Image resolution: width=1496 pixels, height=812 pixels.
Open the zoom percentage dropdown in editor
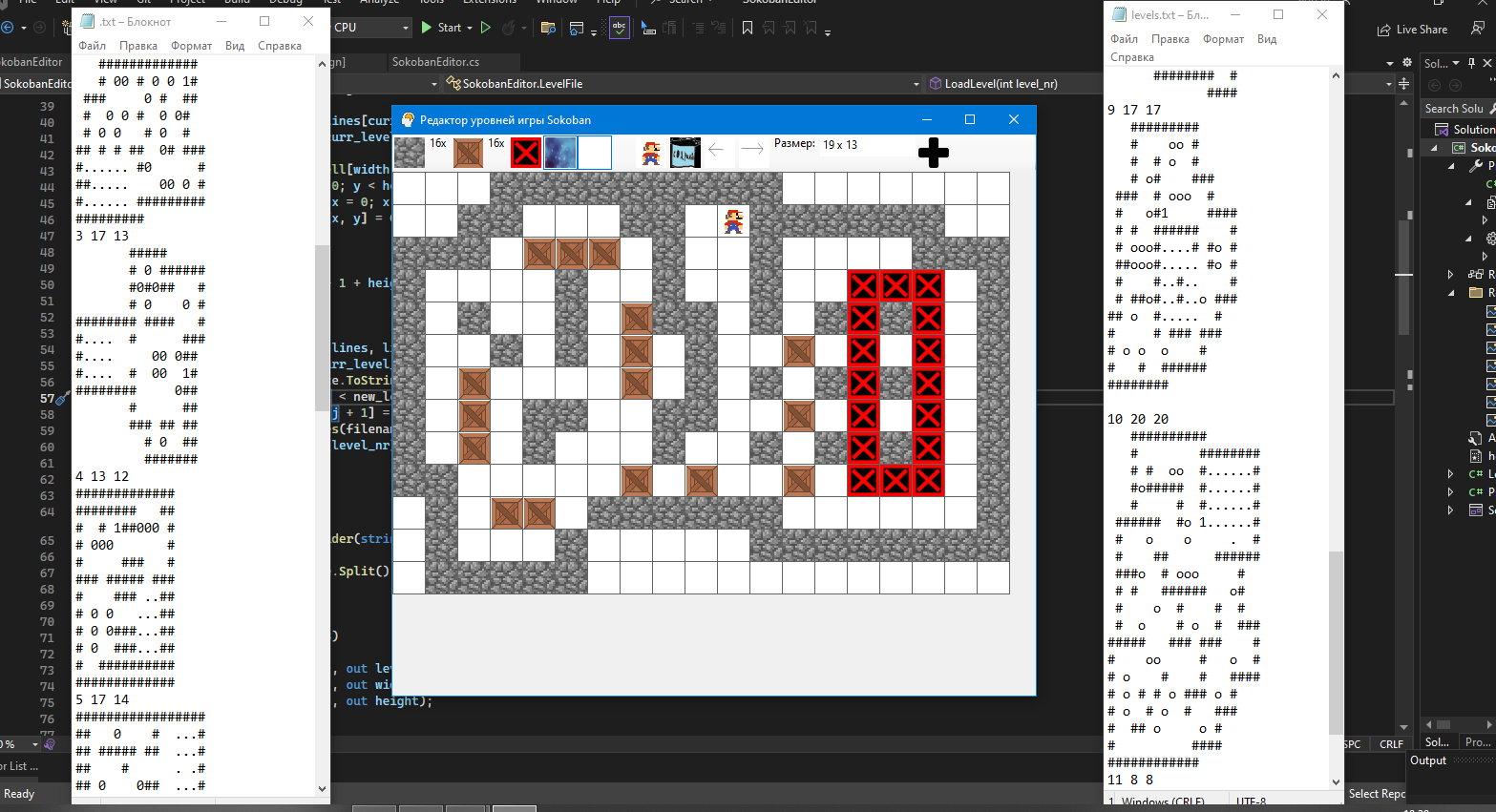coord(35,744)
